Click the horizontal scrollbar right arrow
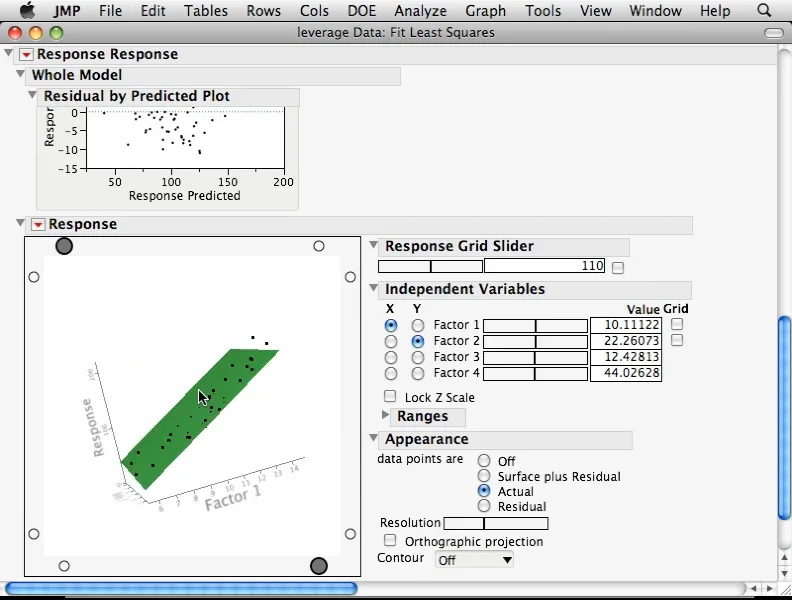 click(769, 588)
